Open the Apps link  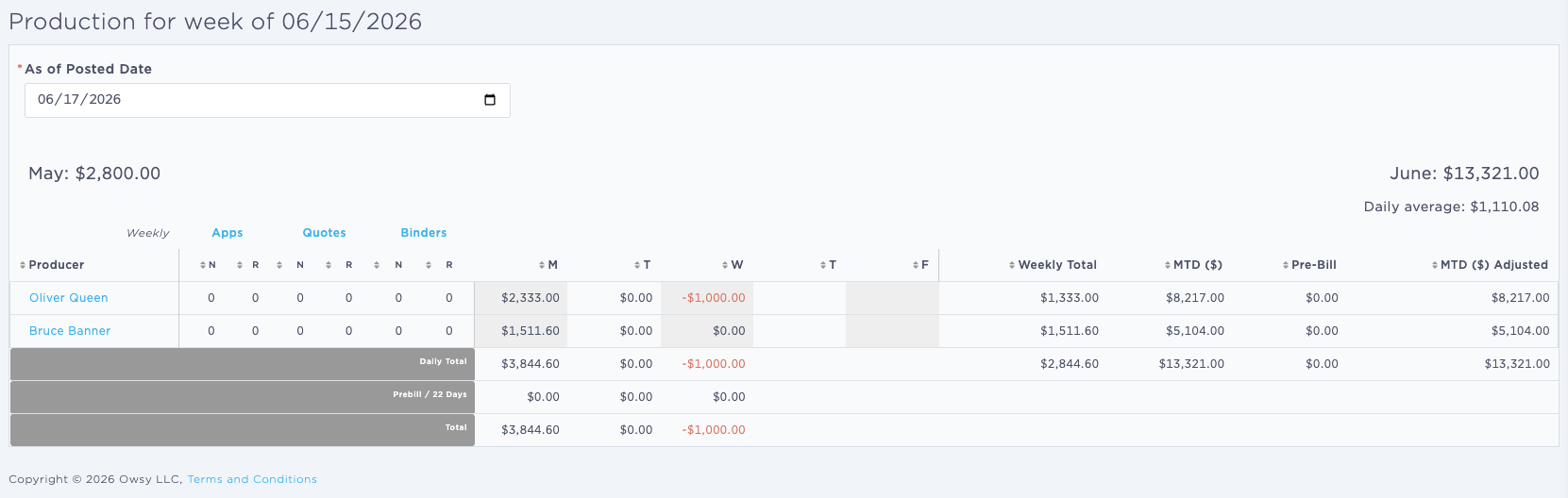pos(228,233)
